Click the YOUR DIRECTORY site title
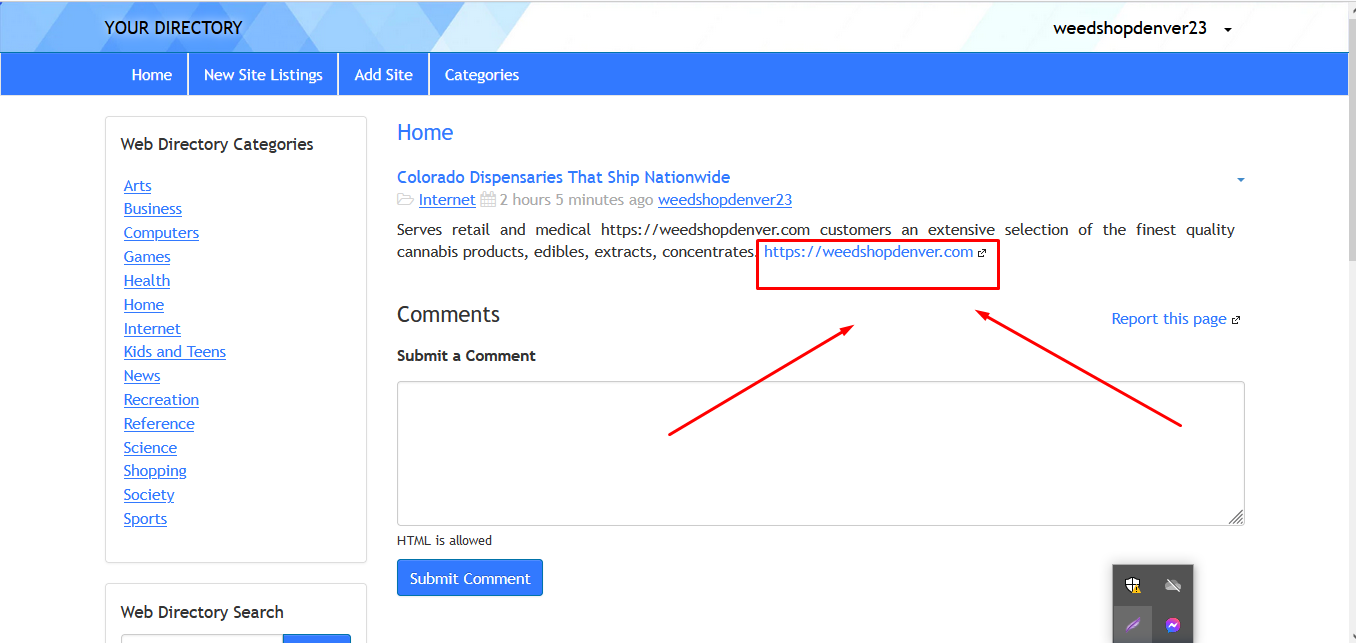Viewport: 1356px width, 643px height. [173, 28]
